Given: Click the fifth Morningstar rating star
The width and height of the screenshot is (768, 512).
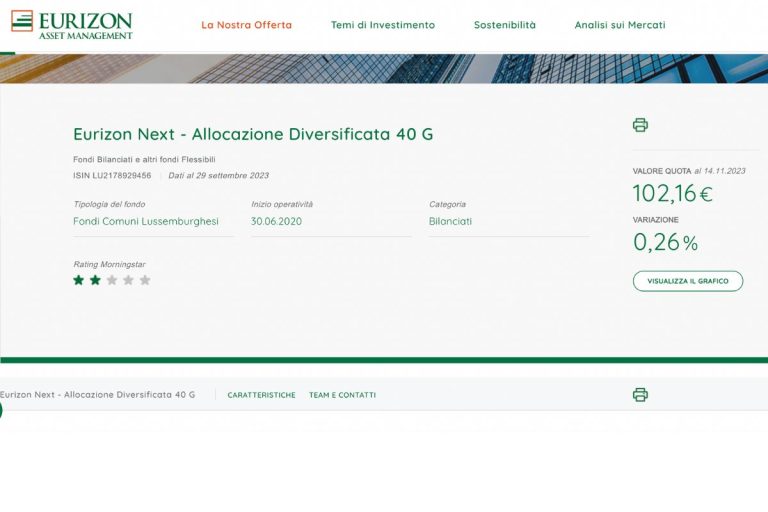Looking at the screenshot, I should (145, 280).
